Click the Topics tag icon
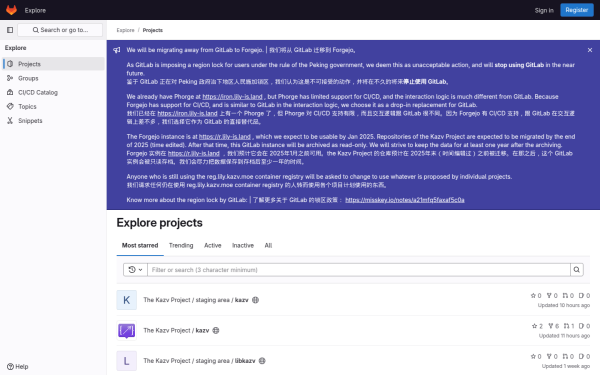Image resolution: width=600 pixels, height=375 pixels. (10, 106)
